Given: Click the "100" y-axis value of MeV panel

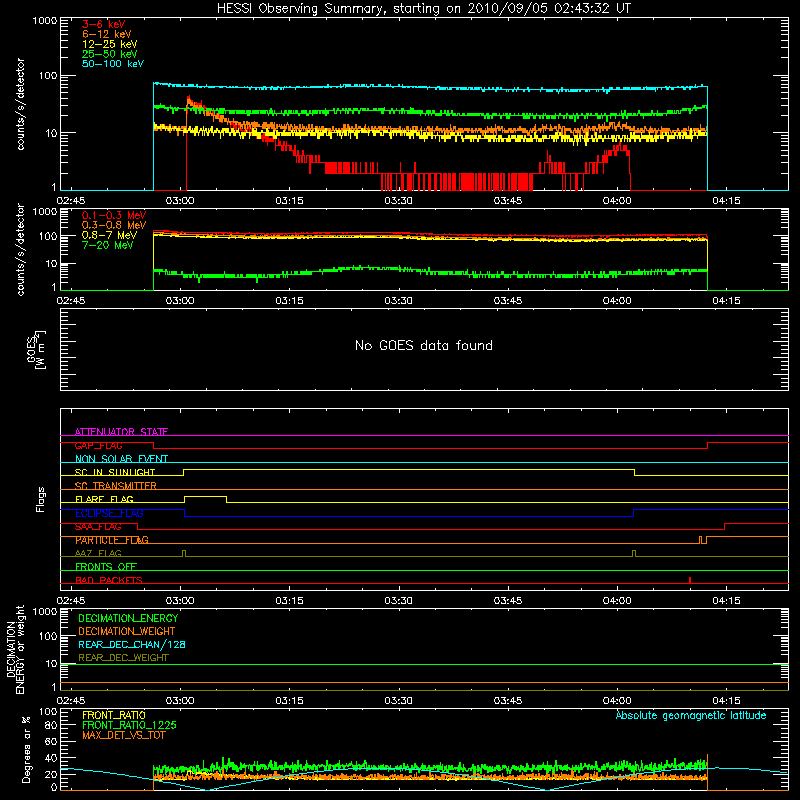Looking at the screenshot, I should tap(47, 236).
